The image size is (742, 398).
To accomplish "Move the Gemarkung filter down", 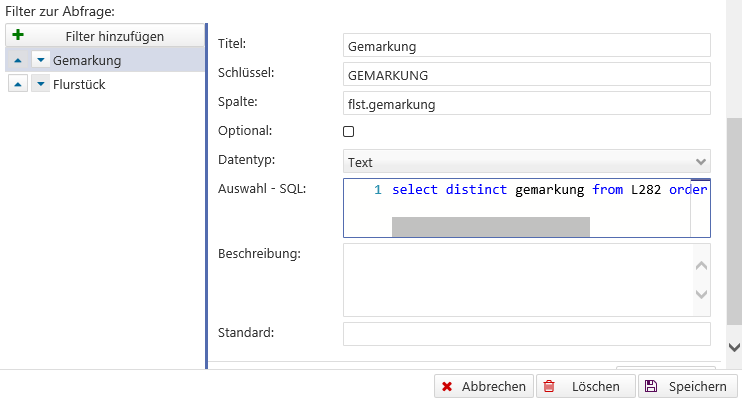I will [41, 60].
